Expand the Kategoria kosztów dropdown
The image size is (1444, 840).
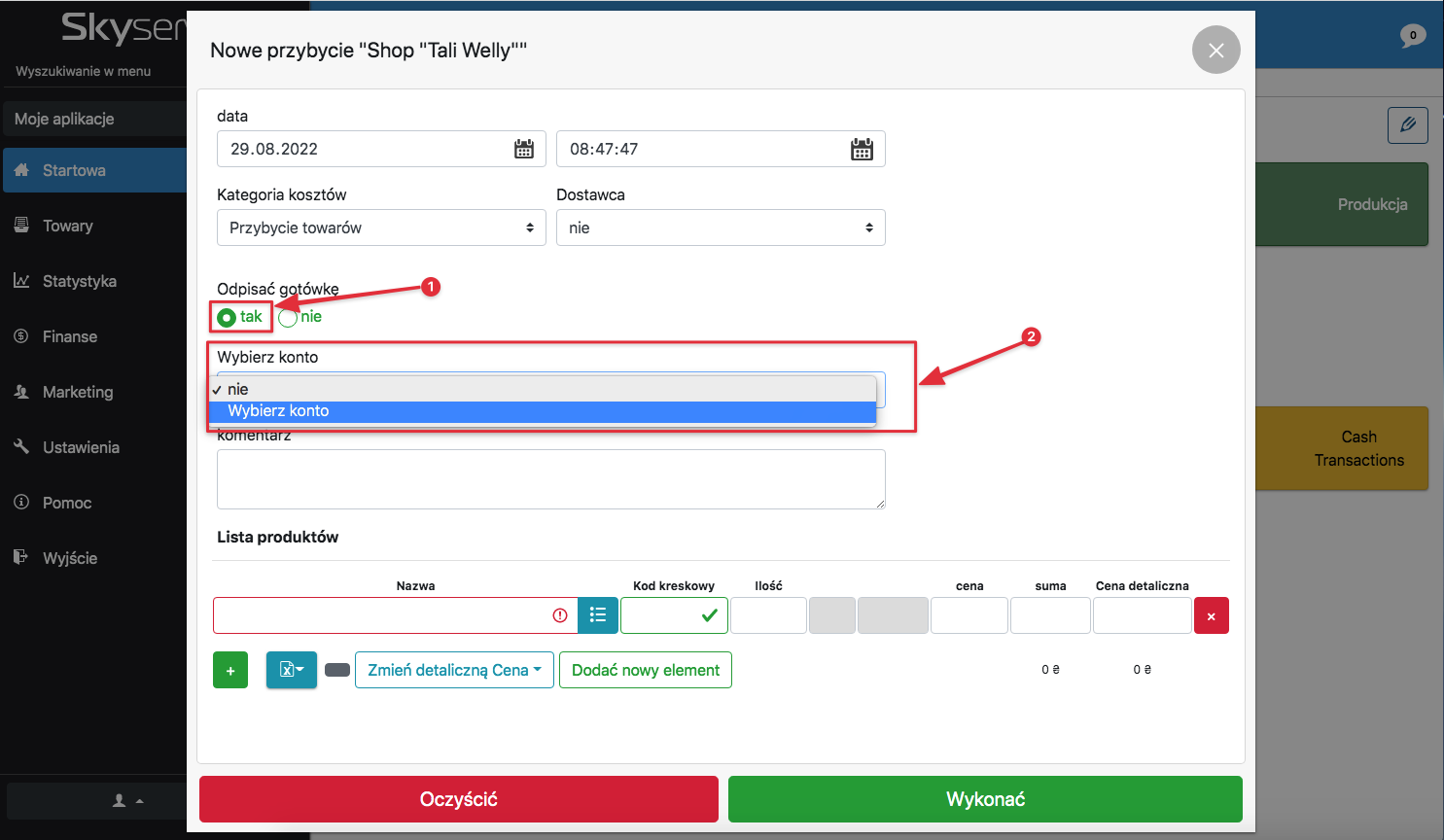pyautogui.click(x=381, y=227)
